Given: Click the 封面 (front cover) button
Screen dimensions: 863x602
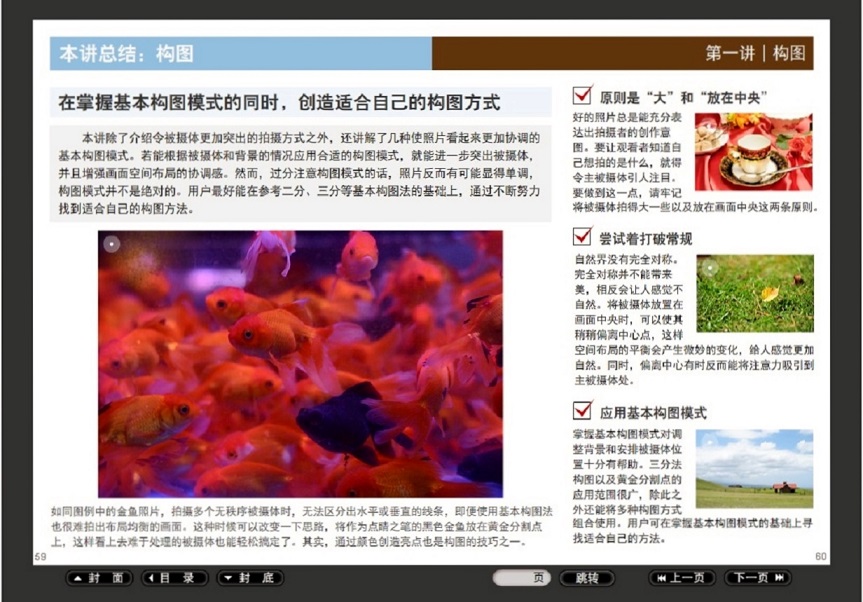Looking at the screenshot, I should [x=100, y=578].
